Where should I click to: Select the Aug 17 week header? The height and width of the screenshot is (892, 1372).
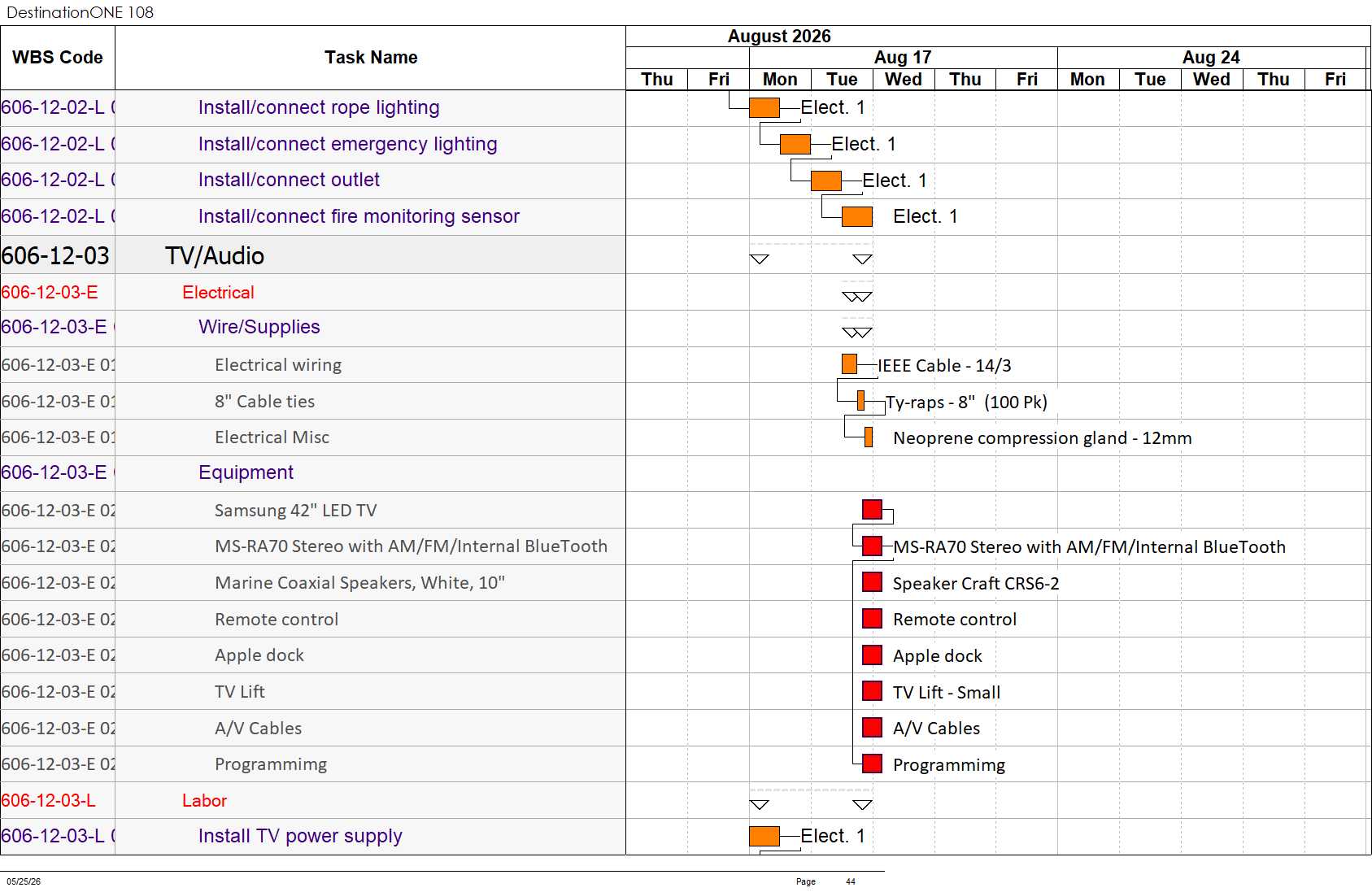[x=903, y=58]
